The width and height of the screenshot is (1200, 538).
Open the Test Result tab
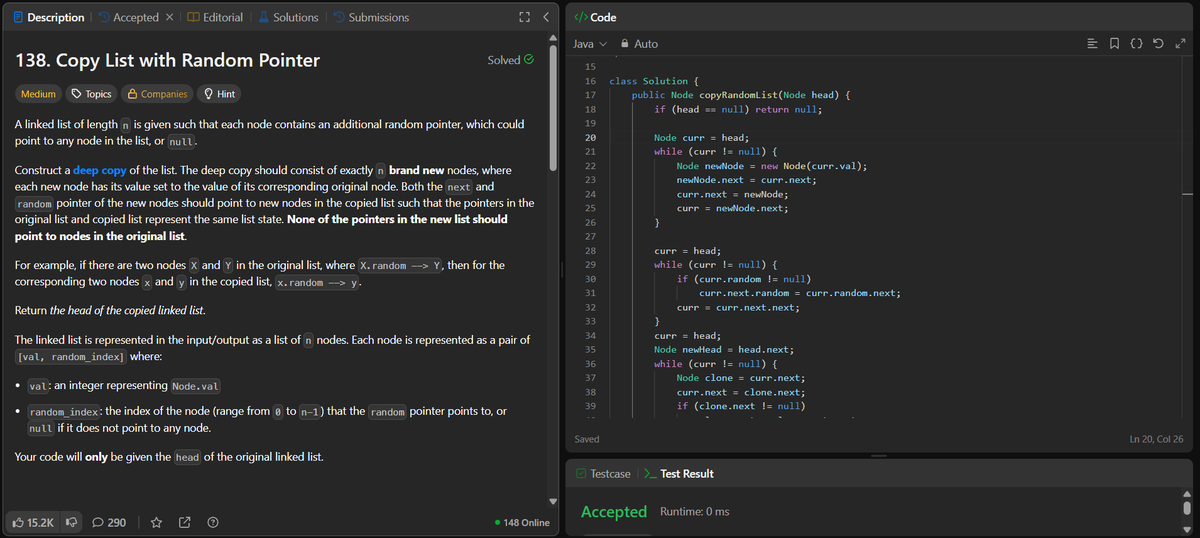tap(677, 473)
